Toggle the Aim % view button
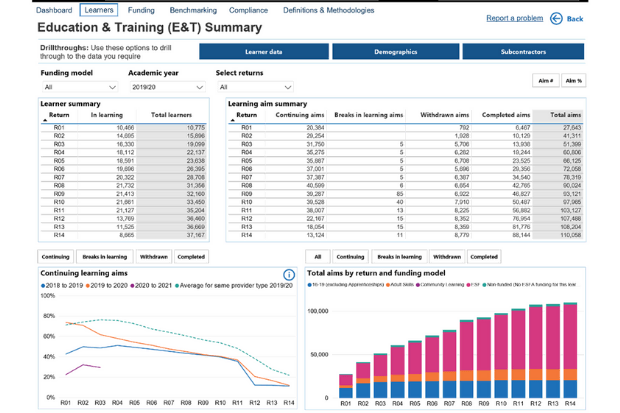 tap(574, 80)
